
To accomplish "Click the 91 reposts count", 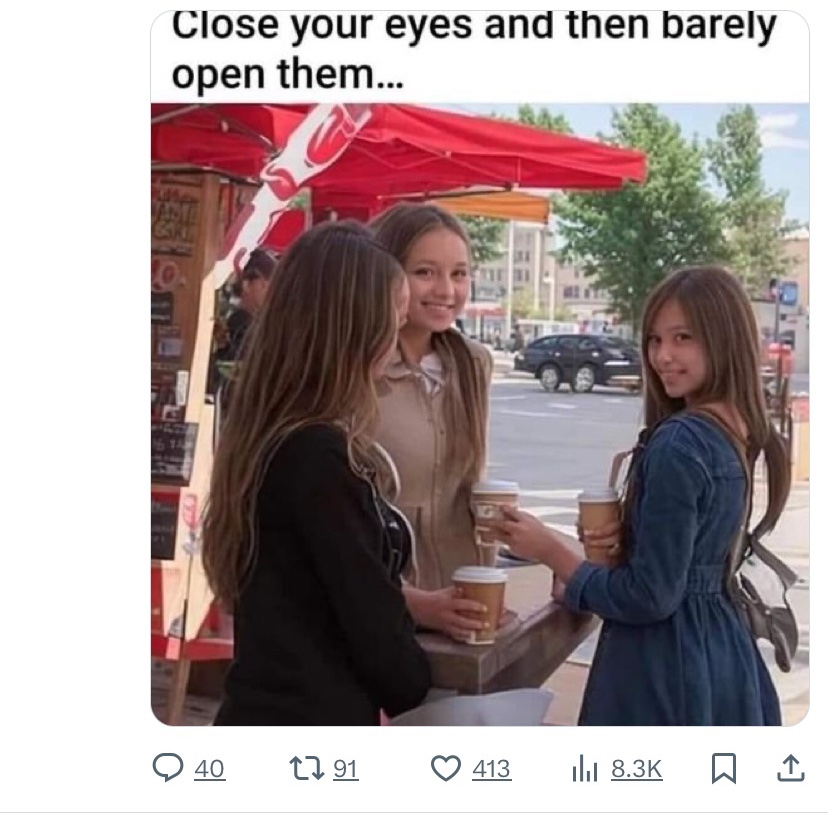I will [x=345, y=769].
